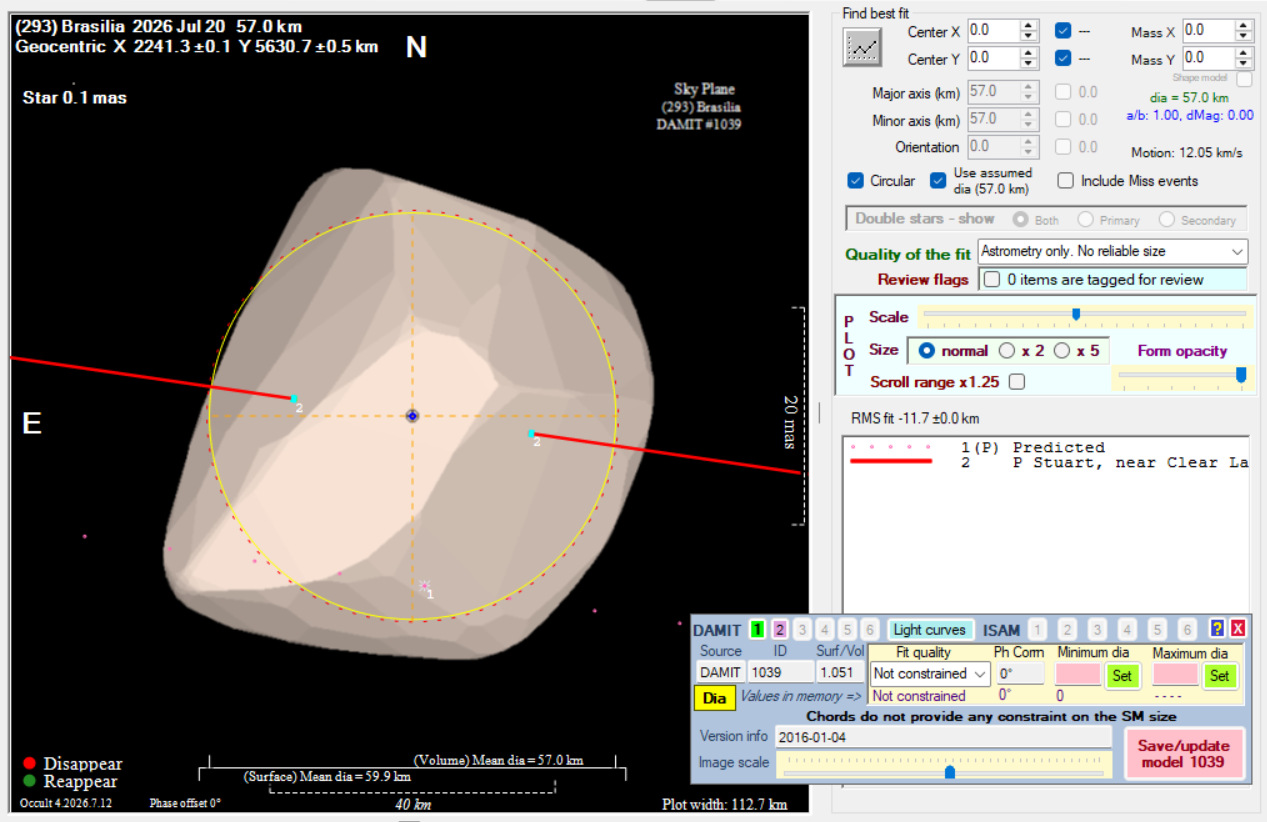Open the Fit quality Not constrained dropdown
Screen dimensions: 1267x822
(x=979, y=674)
